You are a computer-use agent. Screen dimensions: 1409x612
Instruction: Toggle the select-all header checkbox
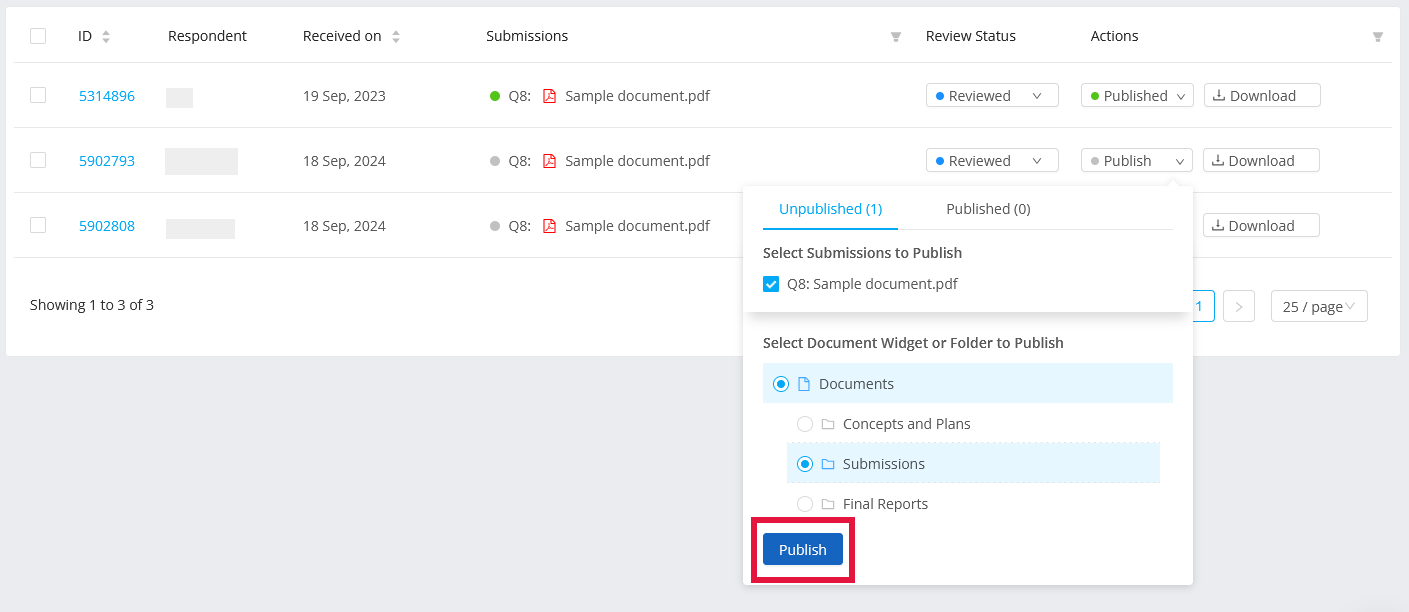(x=38, y=36)
